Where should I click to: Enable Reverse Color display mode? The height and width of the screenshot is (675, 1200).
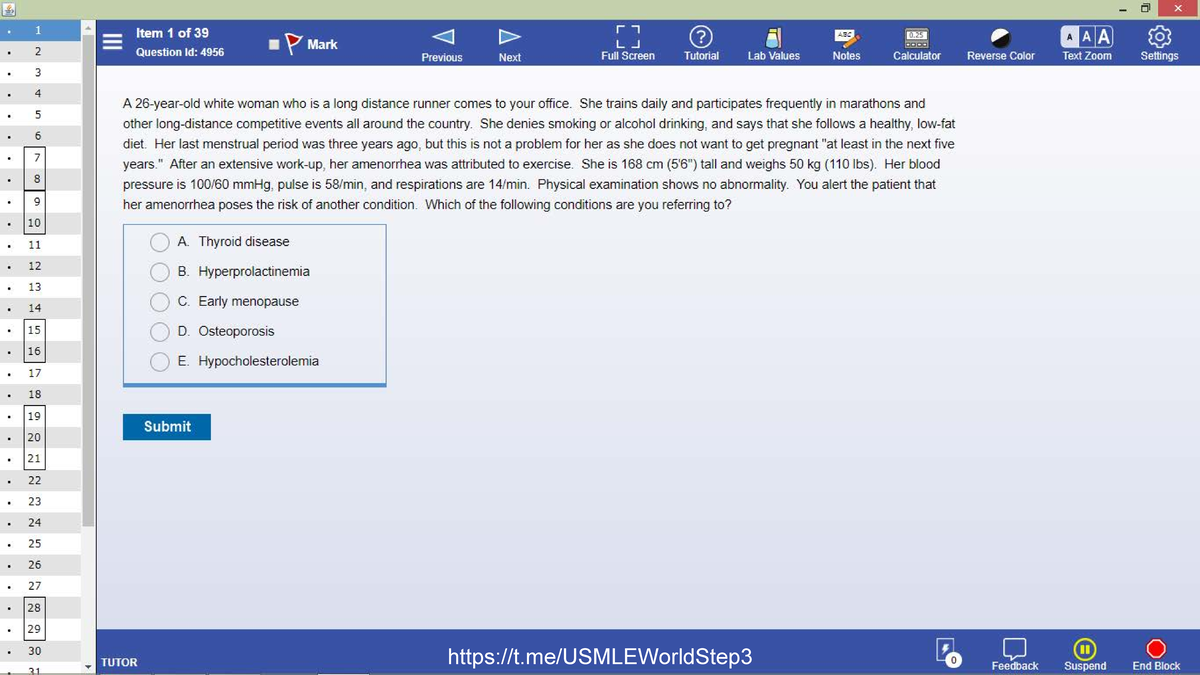coord(1000,42)
